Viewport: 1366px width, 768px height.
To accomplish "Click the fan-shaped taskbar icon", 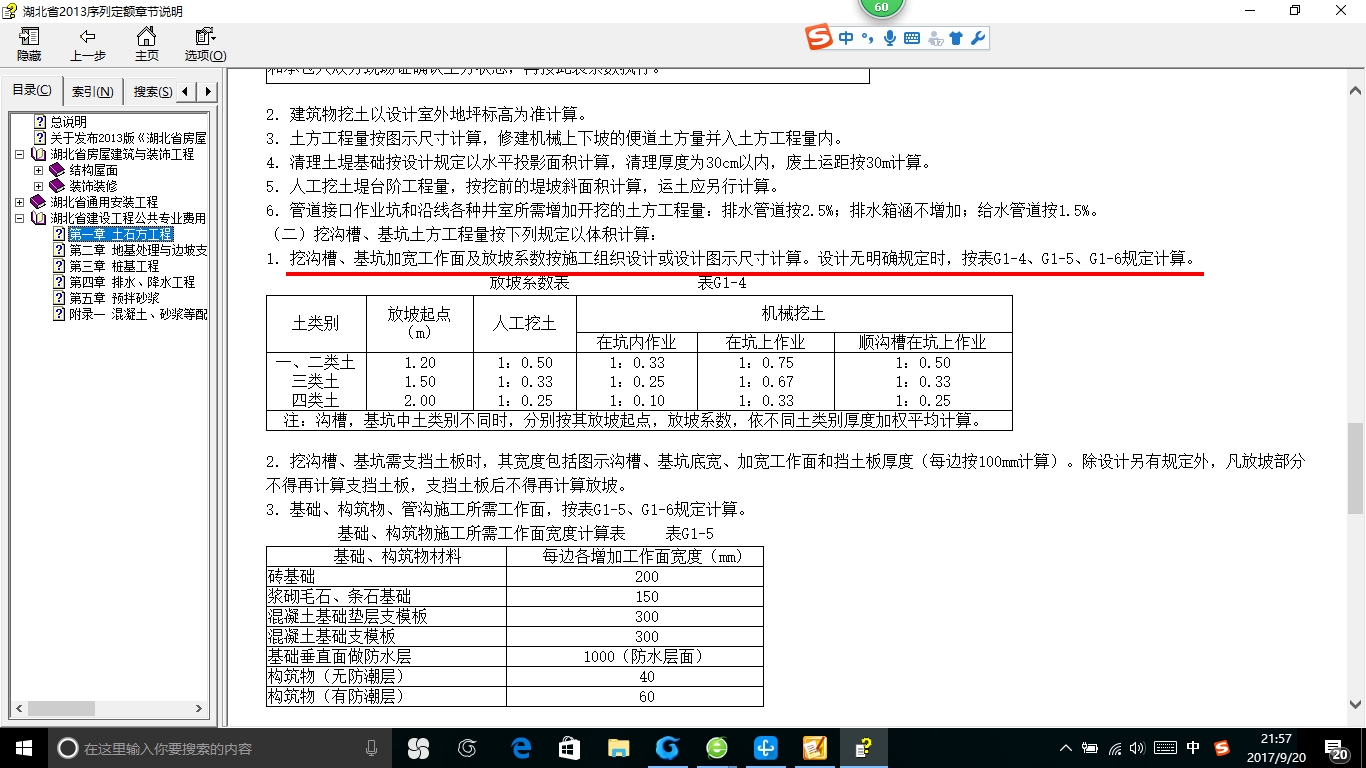I will pos(418,748).
